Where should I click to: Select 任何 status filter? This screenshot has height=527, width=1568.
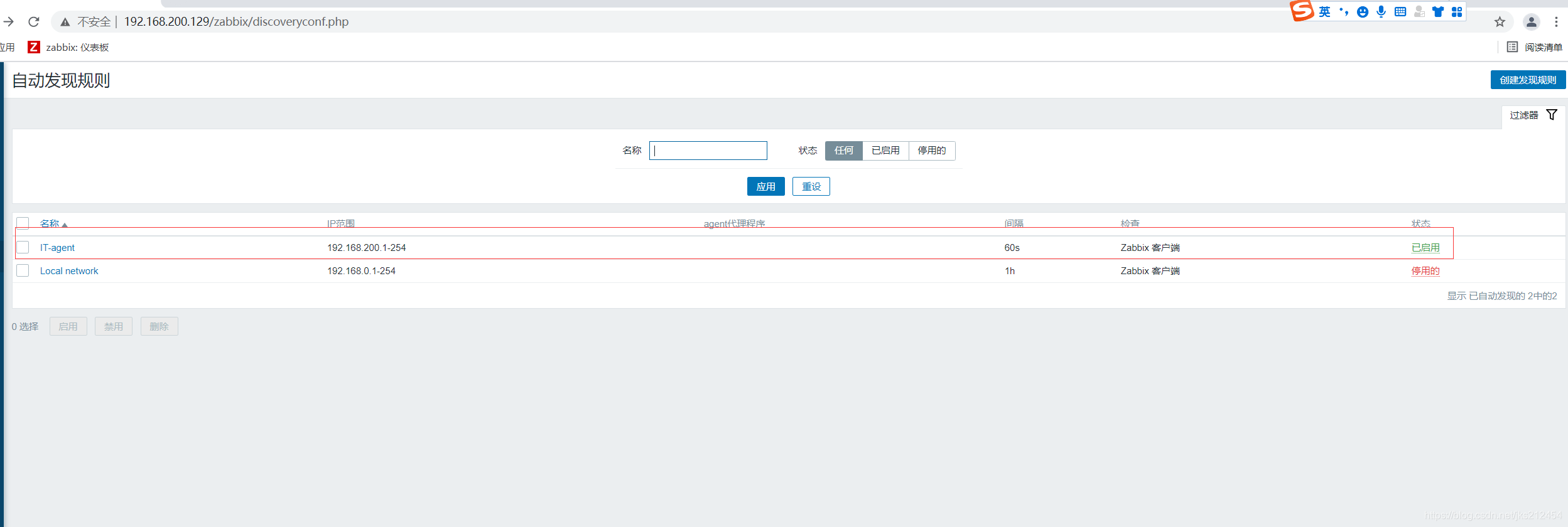[844, 151]
